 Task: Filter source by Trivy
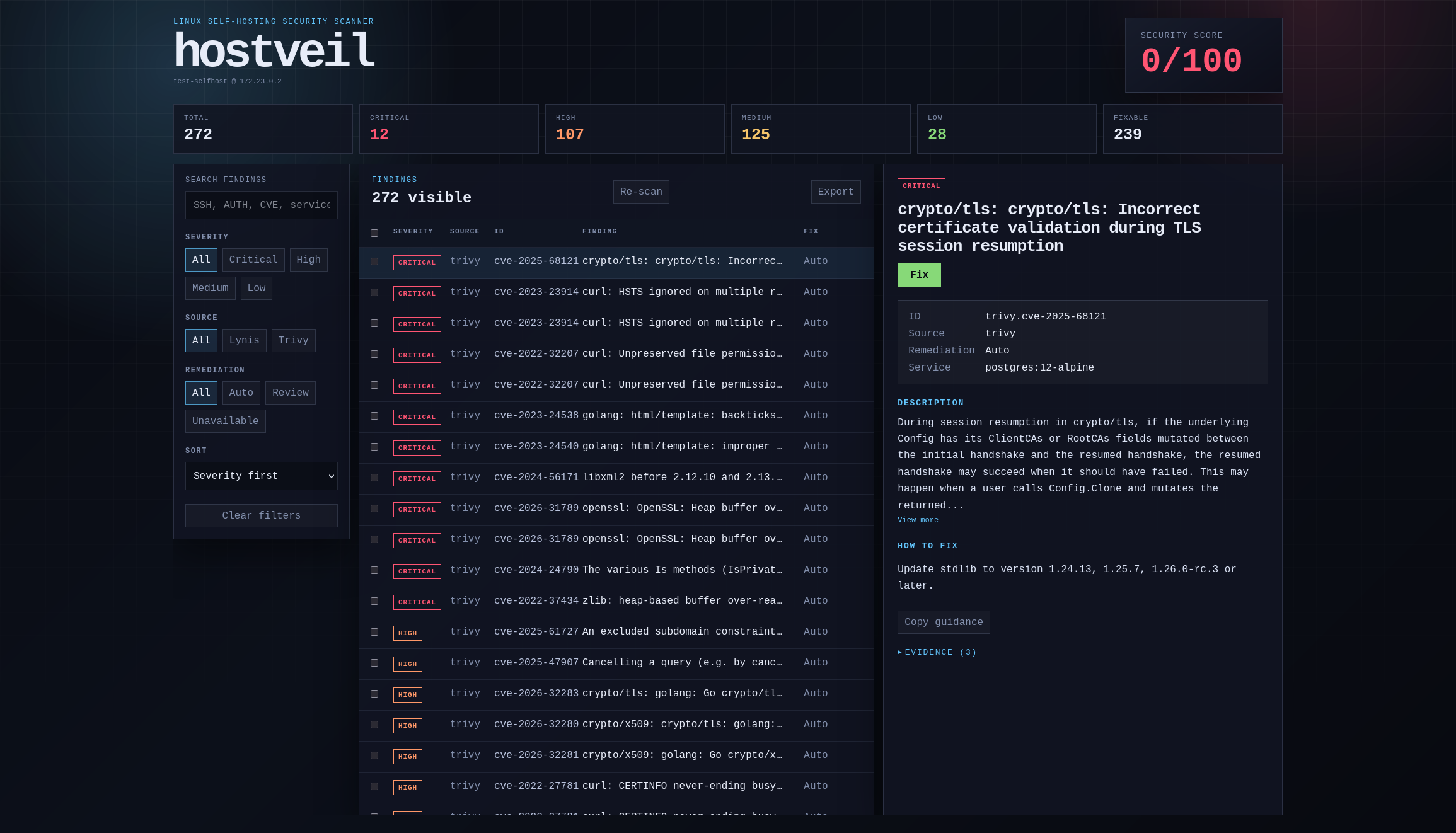pyautogui.click(x=294, y=340)
